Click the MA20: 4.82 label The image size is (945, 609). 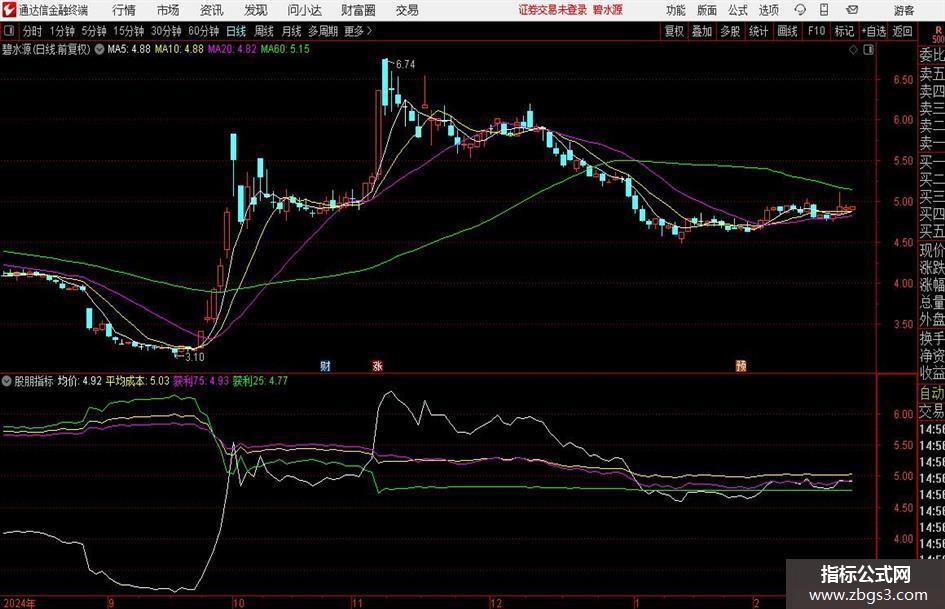coord(232,49)
